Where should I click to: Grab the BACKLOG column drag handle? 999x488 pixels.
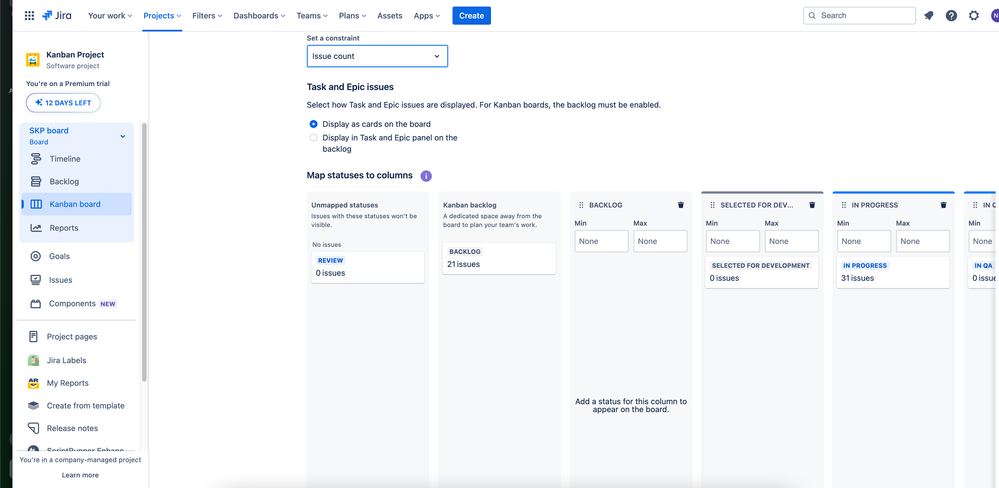581,205
